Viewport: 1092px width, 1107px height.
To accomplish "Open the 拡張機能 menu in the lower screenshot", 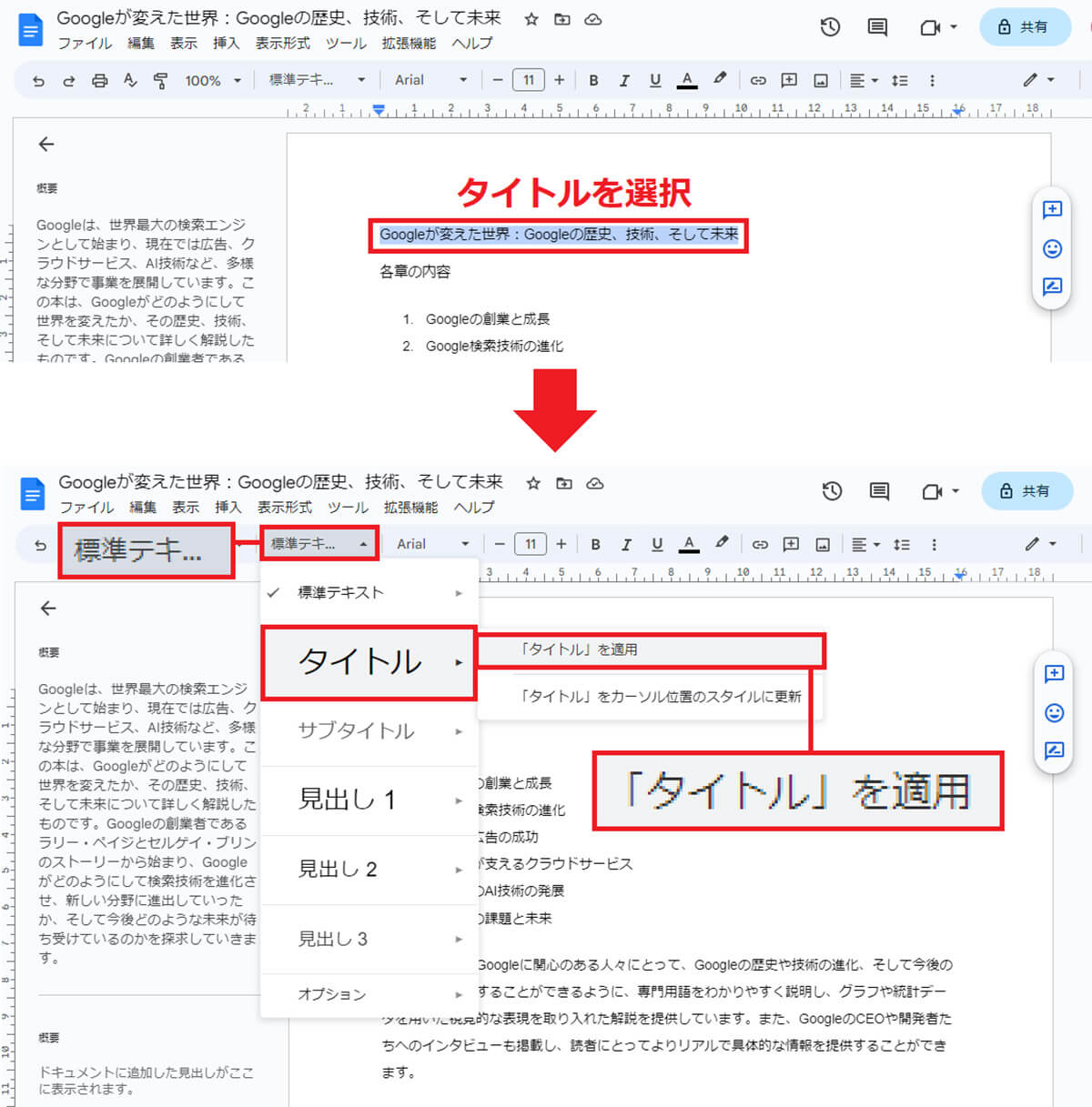I will pyautogui.click(x=410, y=507).
